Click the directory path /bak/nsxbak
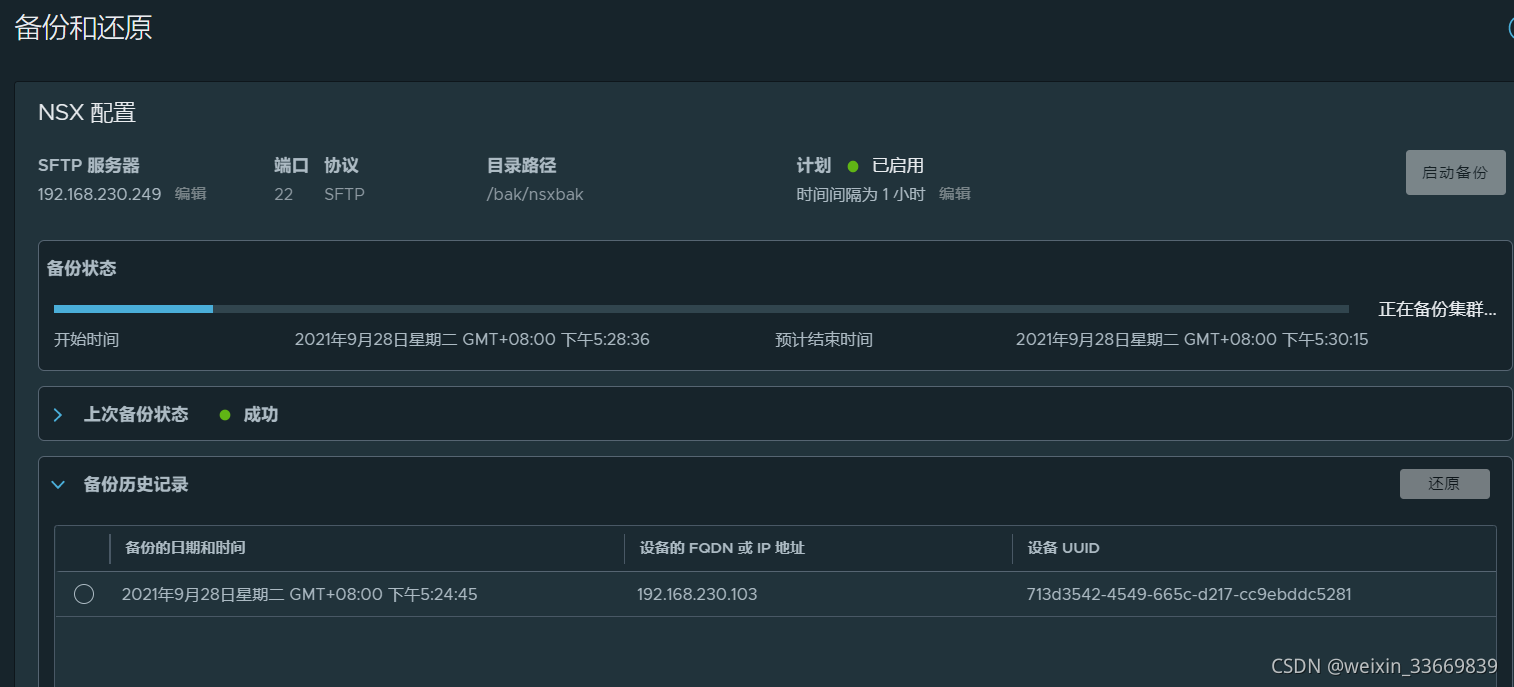The width and height of the screenshot is (1514, 687). point(535,194)
